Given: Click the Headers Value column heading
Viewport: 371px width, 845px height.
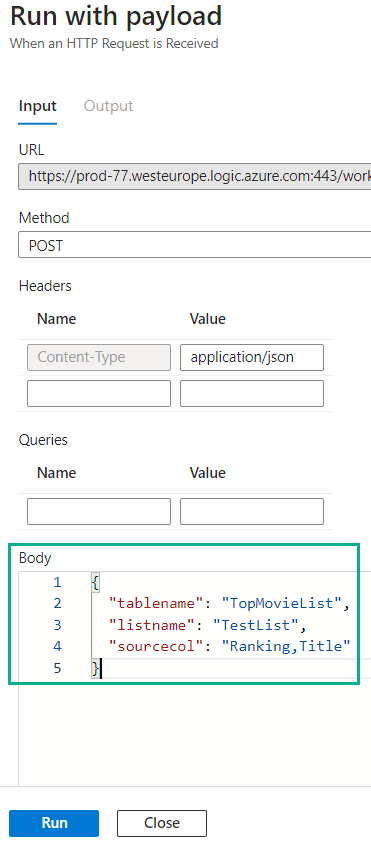Looking at the screenshot, I should click(x=208, y=318).
